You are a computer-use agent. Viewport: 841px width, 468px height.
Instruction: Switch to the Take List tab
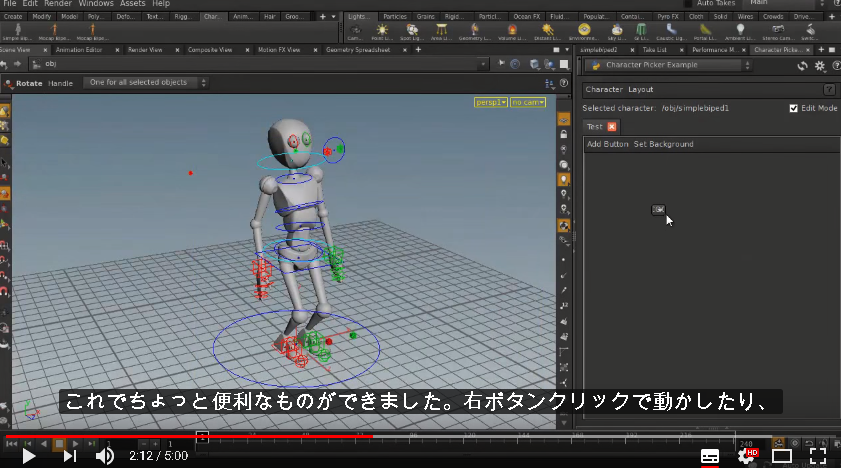coord(654,50)
